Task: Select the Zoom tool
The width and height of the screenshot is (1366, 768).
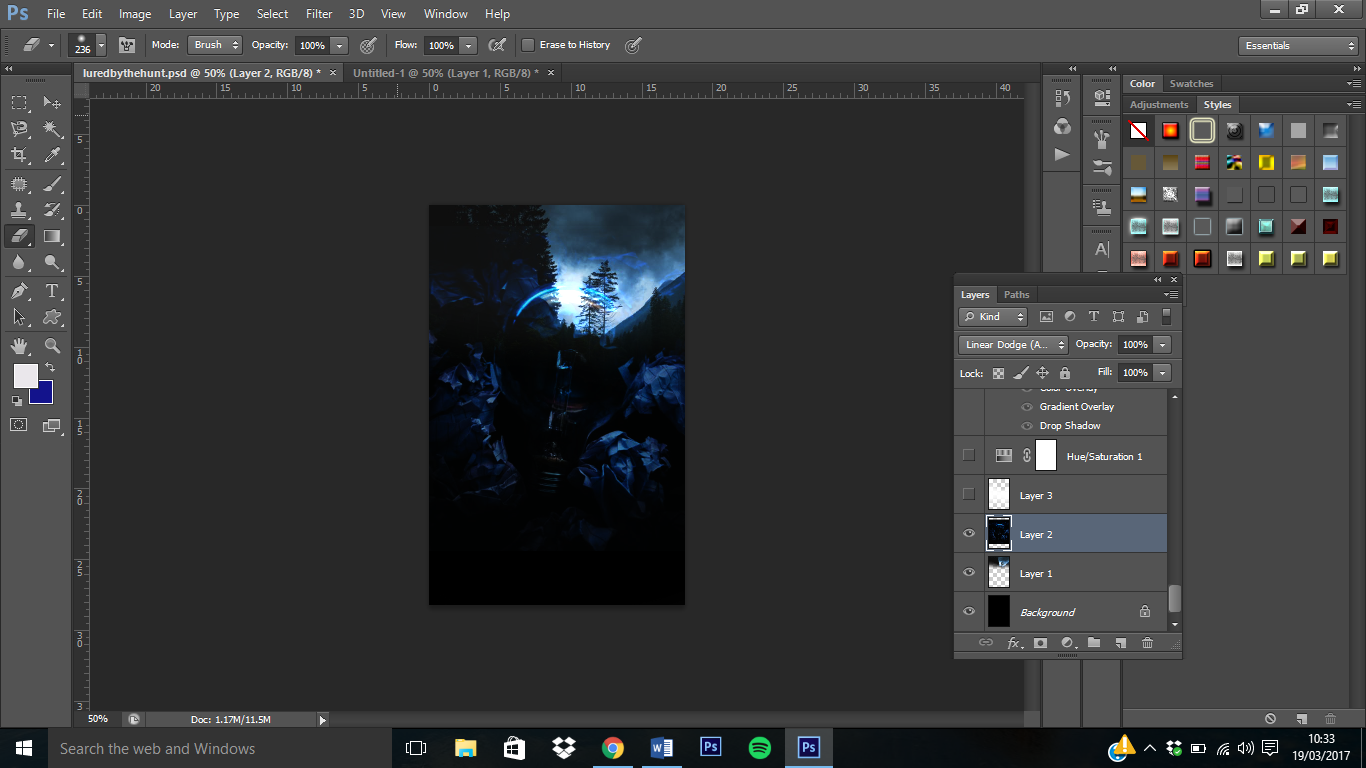Action: [x=52, y=346]
